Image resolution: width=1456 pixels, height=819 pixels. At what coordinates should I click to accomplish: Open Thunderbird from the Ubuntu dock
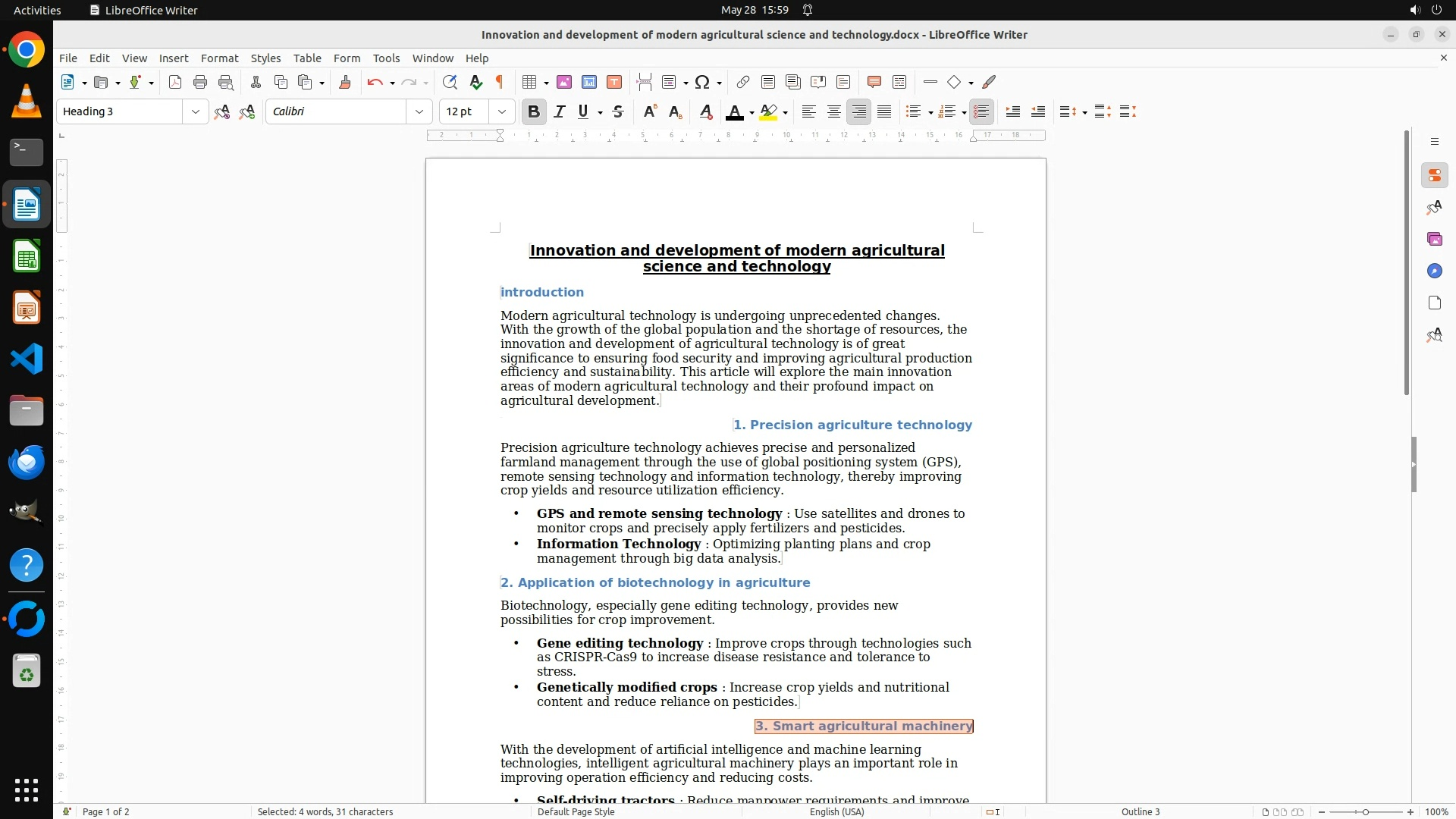pos(27,462)
